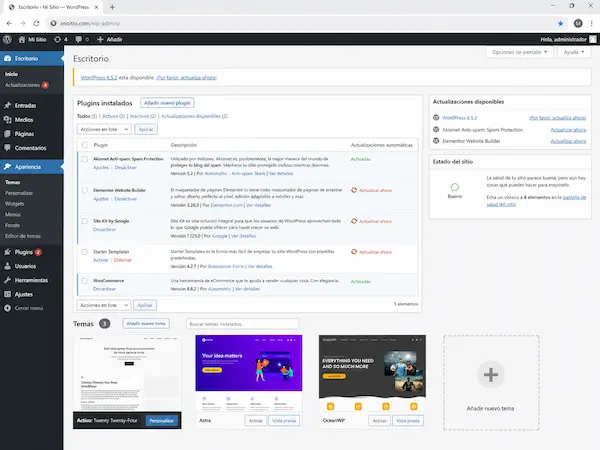This screenshot has height=450, width=600.
Task: Open Editor de temas submenu item
Action: pyautogui.click(x=23, y=236)
